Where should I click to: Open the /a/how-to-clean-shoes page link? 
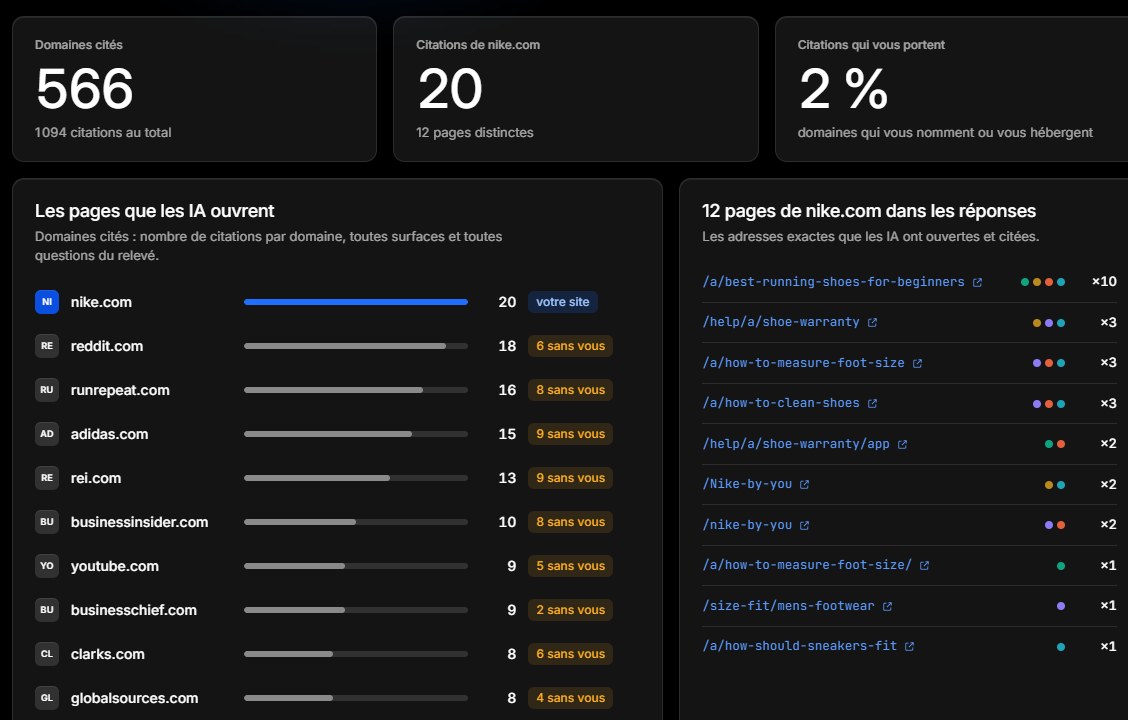point(781,403)
